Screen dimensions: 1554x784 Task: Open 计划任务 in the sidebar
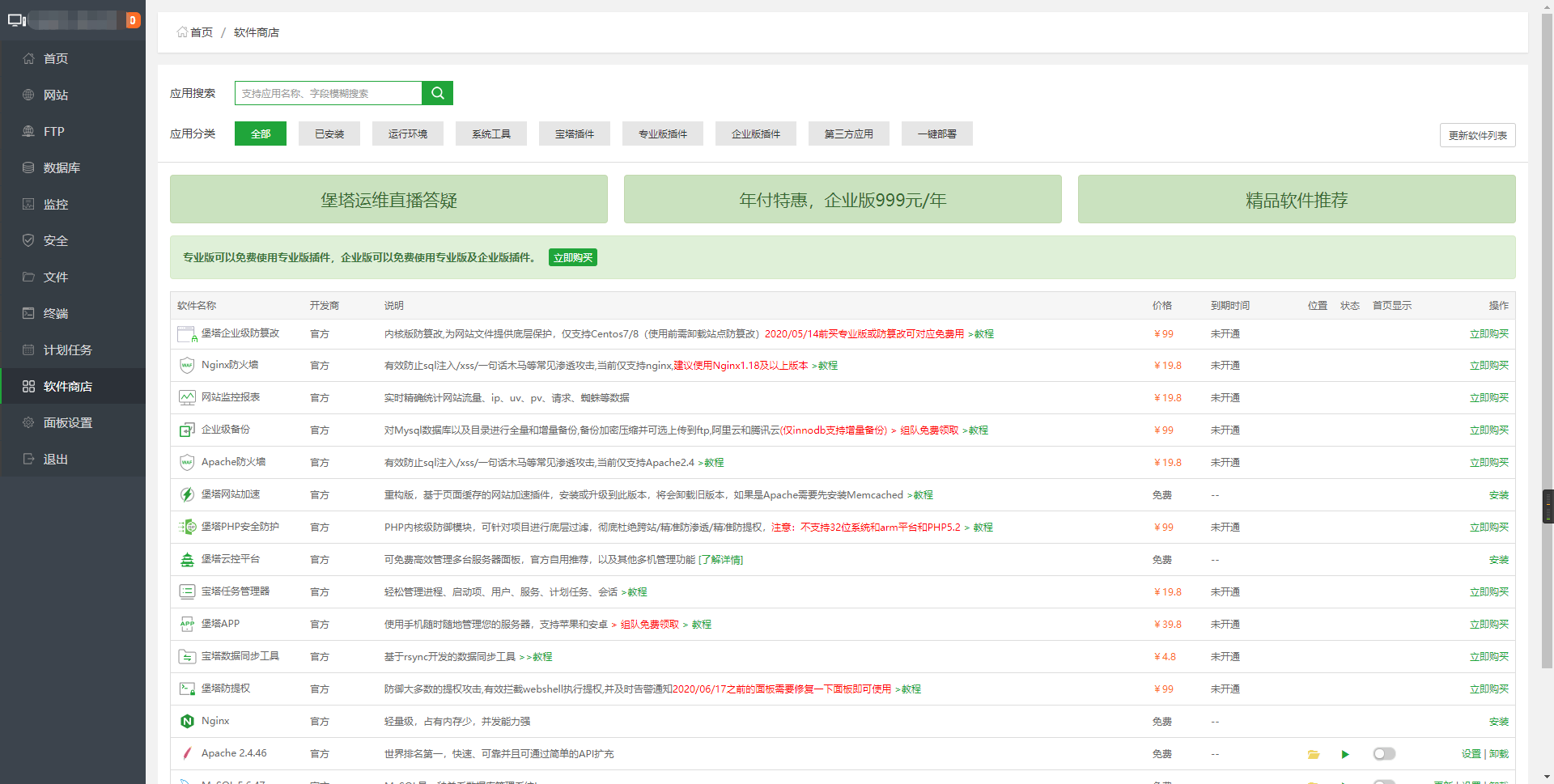[x=73, y=350]
